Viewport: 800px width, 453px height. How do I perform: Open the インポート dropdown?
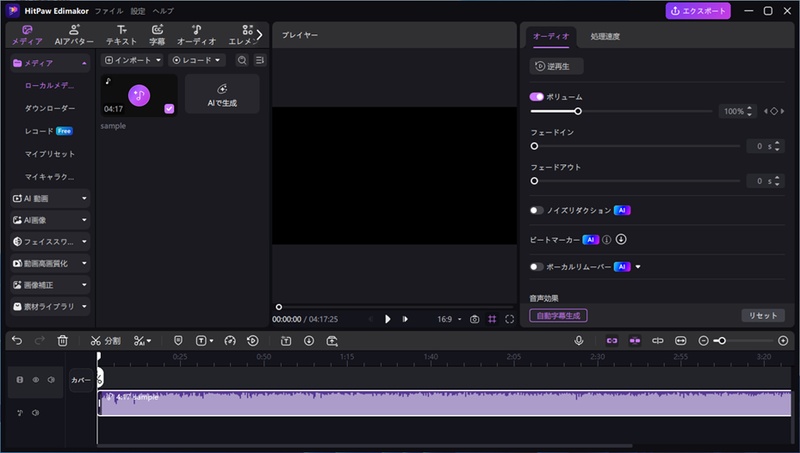(132, 60)
